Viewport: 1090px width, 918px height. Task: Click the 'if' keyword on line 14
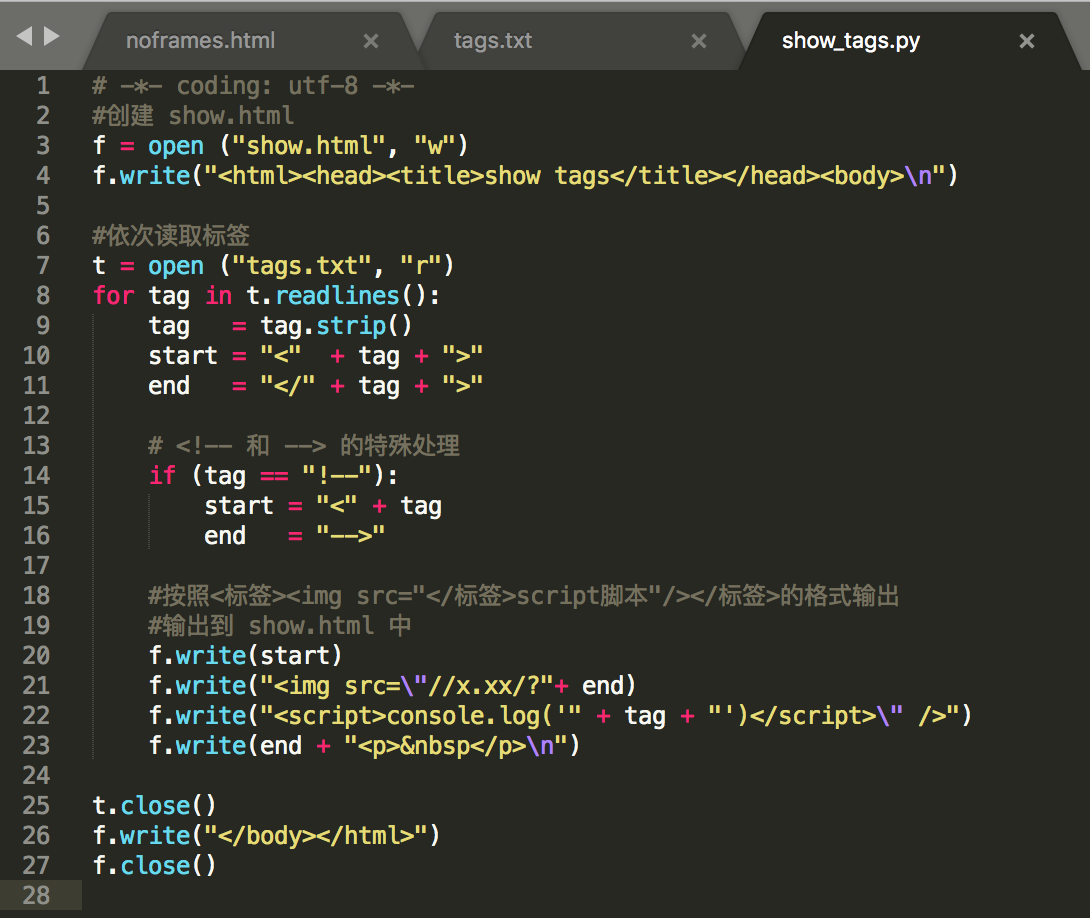[x=162, y=475]
